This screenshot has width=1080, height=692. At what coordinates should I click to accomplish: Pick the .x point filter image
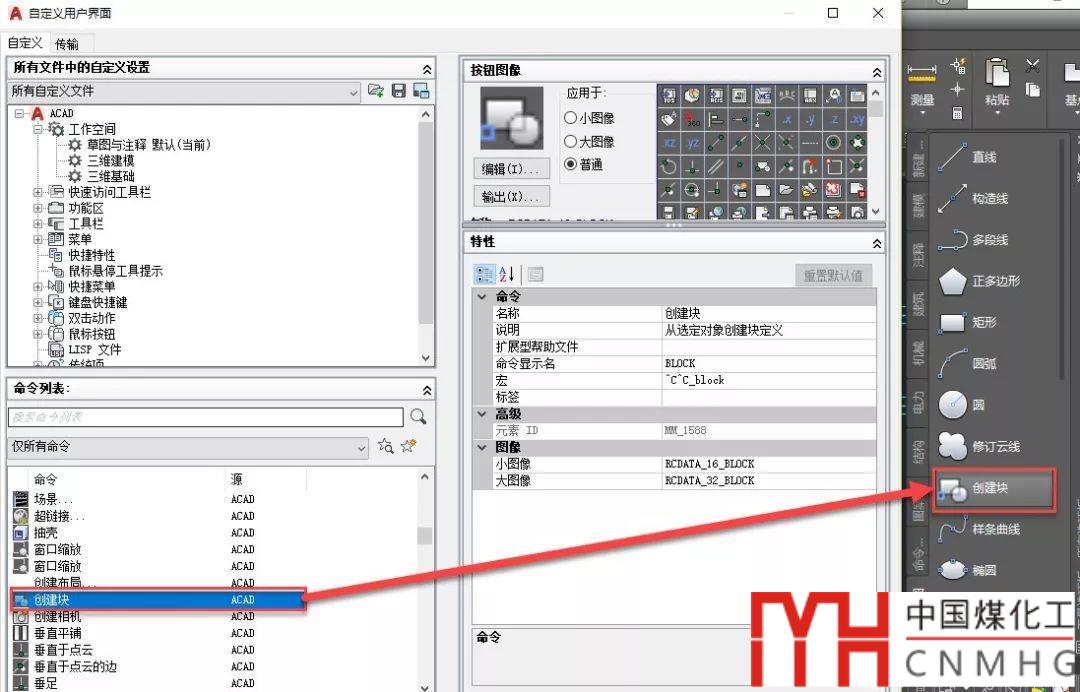pyautogui.click(x=787, y=119)
